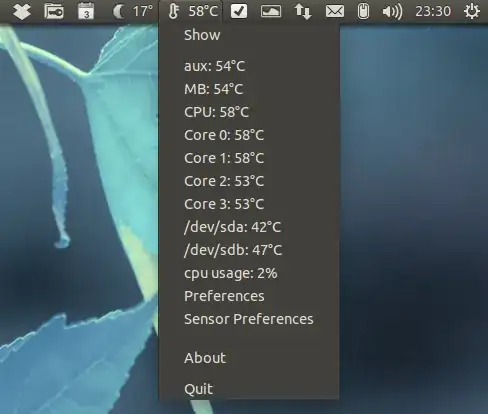Open the weather indicator showing 17°
Image resolution: width=488 pixels, height=414 pixels.
click(133, 11)
